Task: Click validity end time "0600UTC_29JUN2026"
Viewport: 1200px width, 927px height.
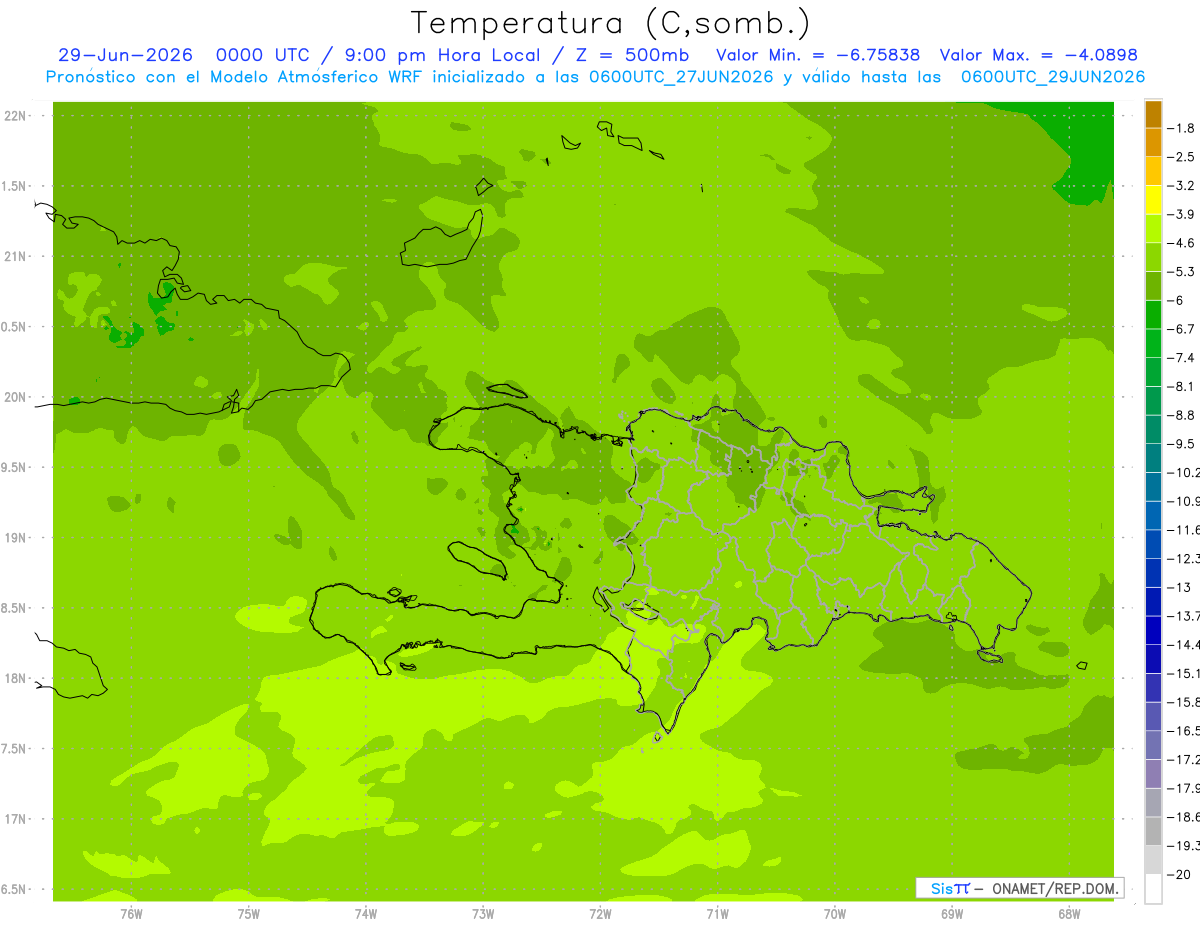Action: pos(1053,77)
